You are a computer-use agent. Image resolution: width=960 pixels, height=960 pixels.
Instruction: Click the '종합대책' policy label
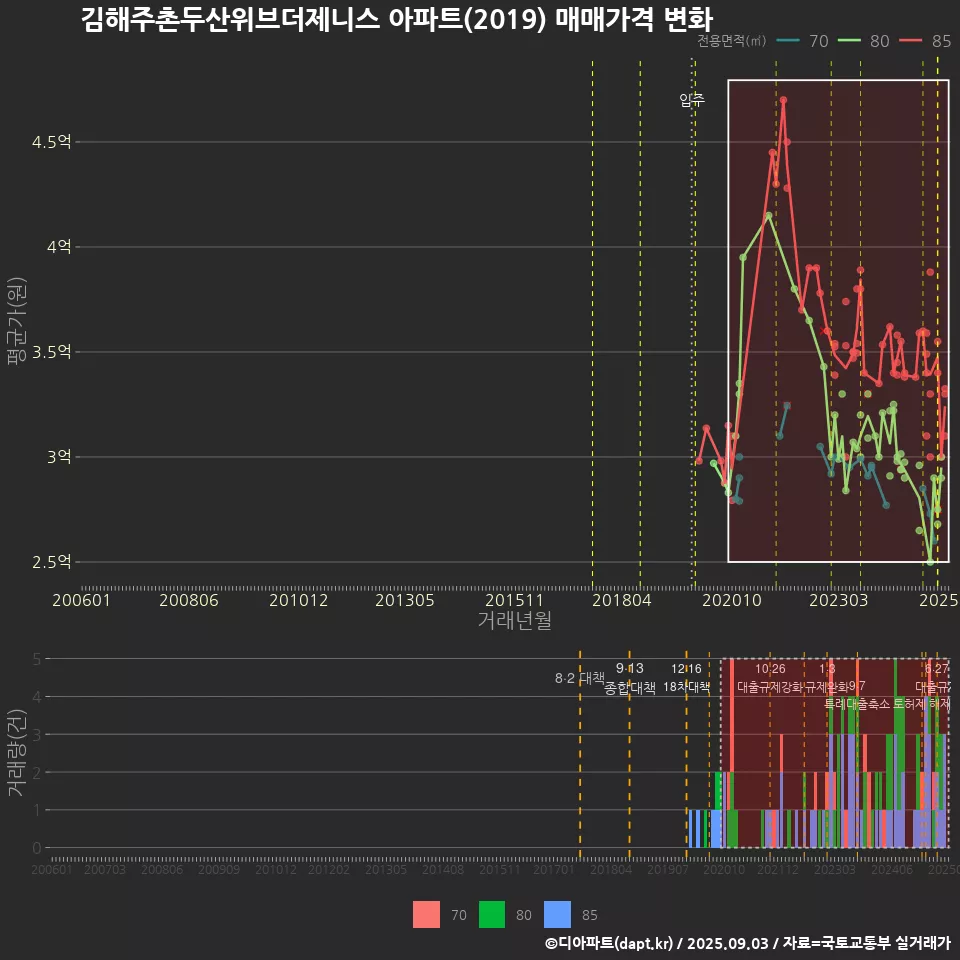[x=629, y=688]
